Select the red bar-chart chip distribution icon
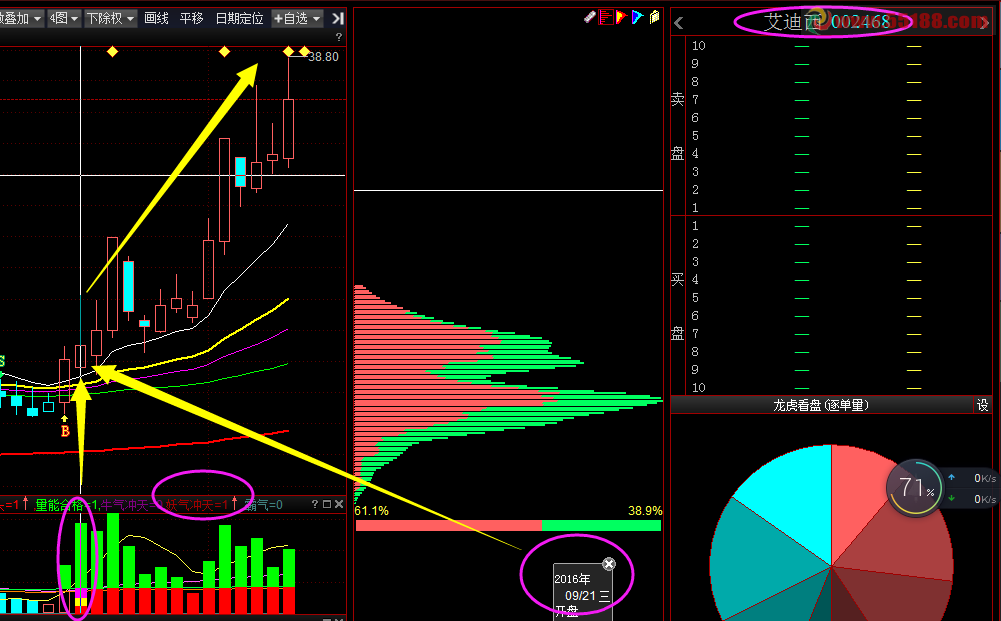 (x=606, y=17)
